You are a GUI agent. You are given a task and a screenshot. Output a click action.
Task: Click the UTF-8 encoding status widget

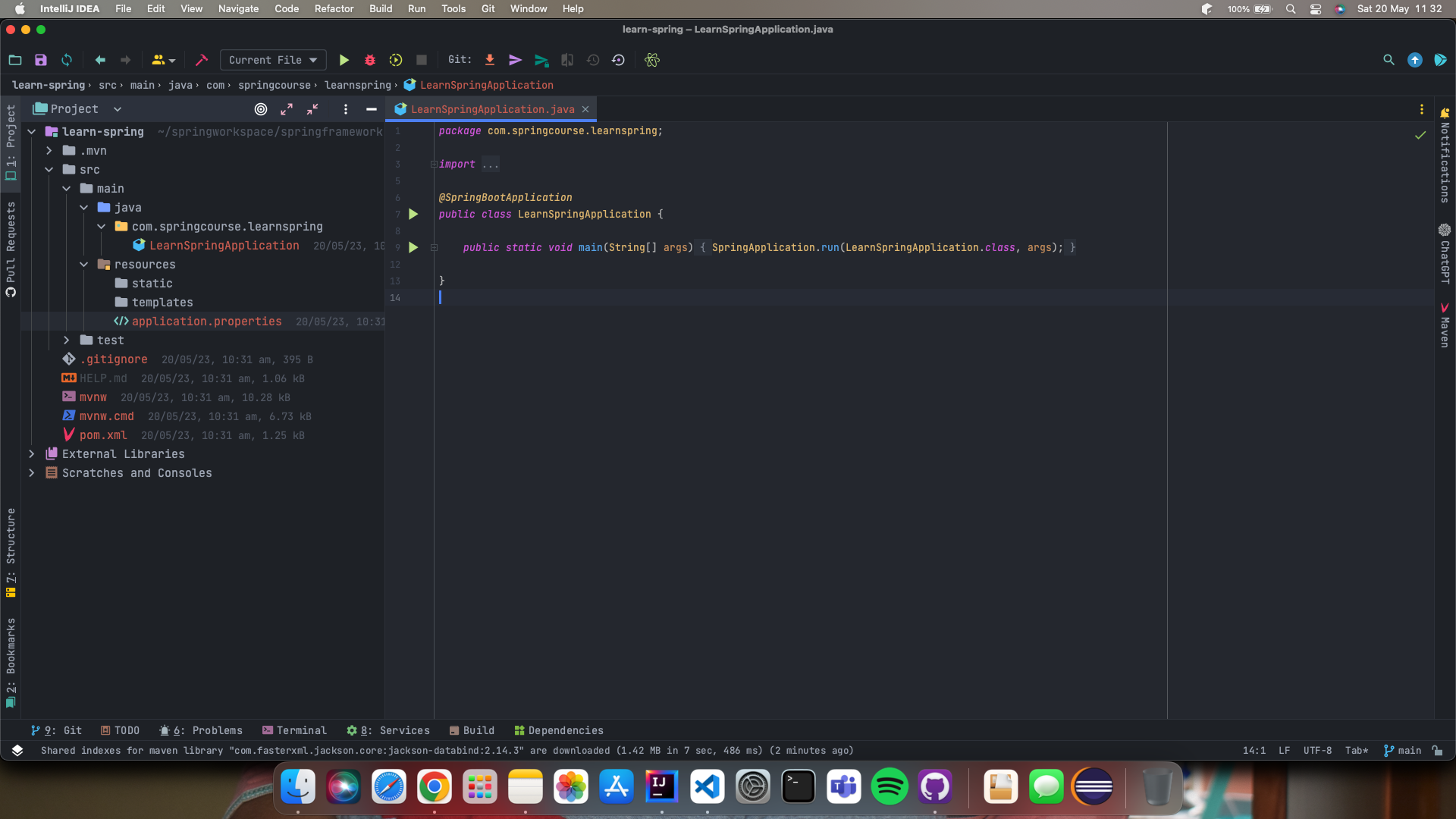1317,751
